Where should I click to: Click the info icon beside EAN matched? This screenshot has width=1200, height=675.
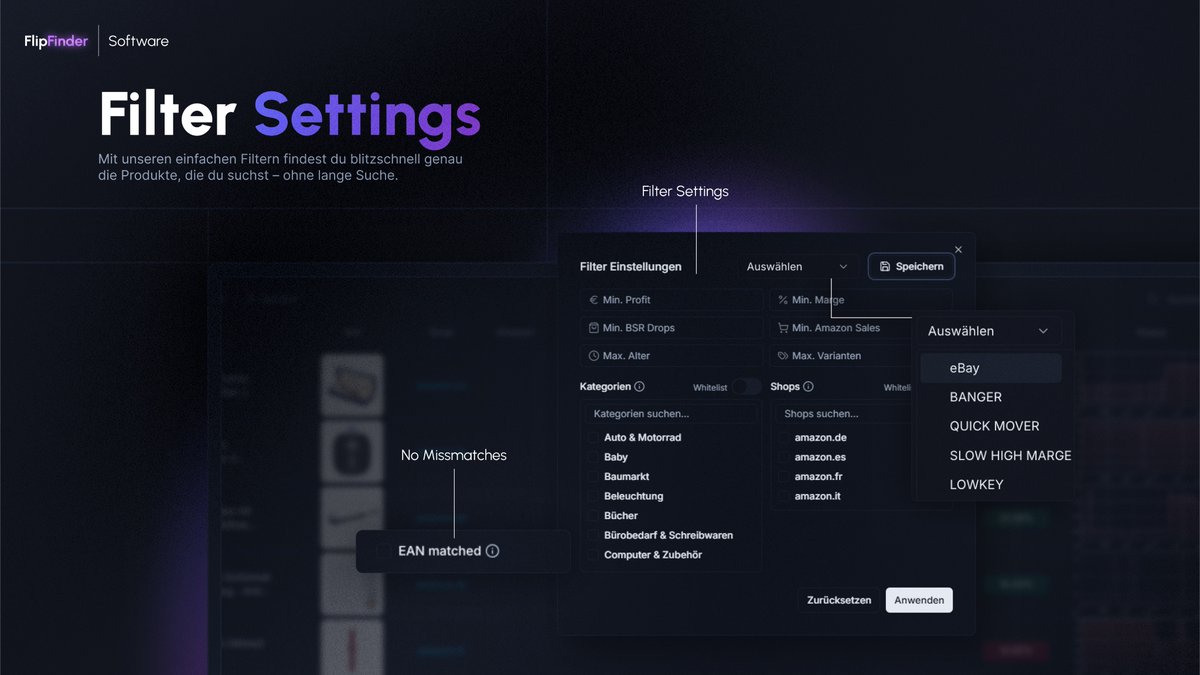point(492,551)
